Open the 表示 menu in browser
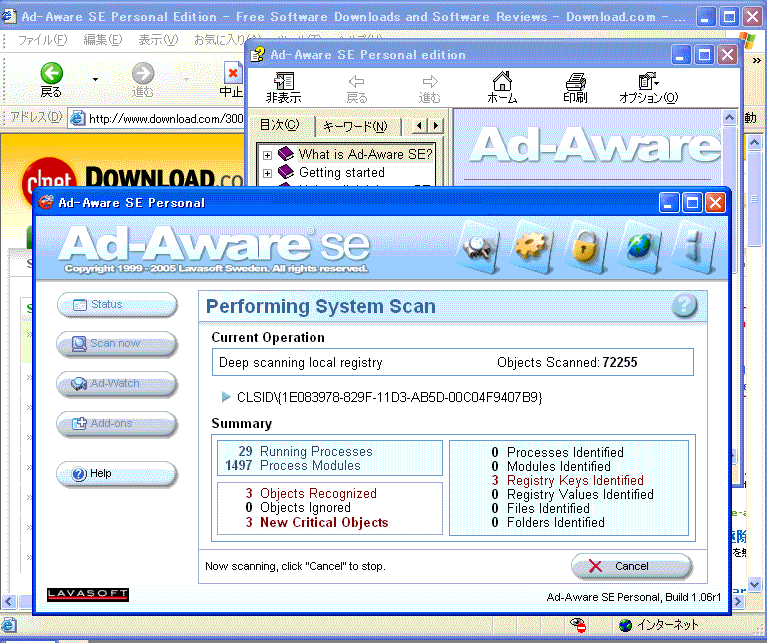Screen dimensions: 767x643 pos(158,40)
